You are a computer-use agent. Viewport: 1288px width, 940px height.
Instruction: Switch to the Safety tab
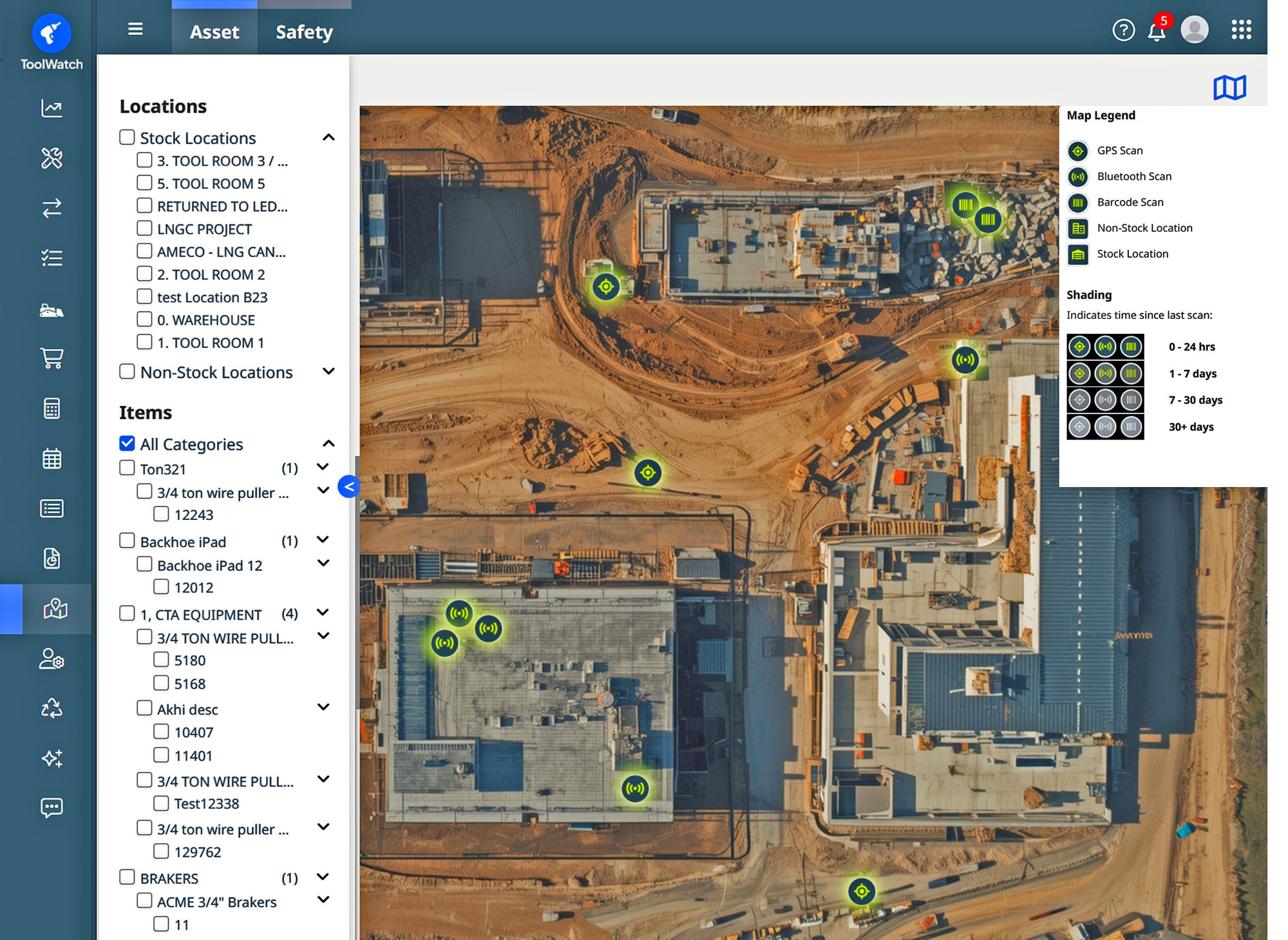[x=304, y=32]
